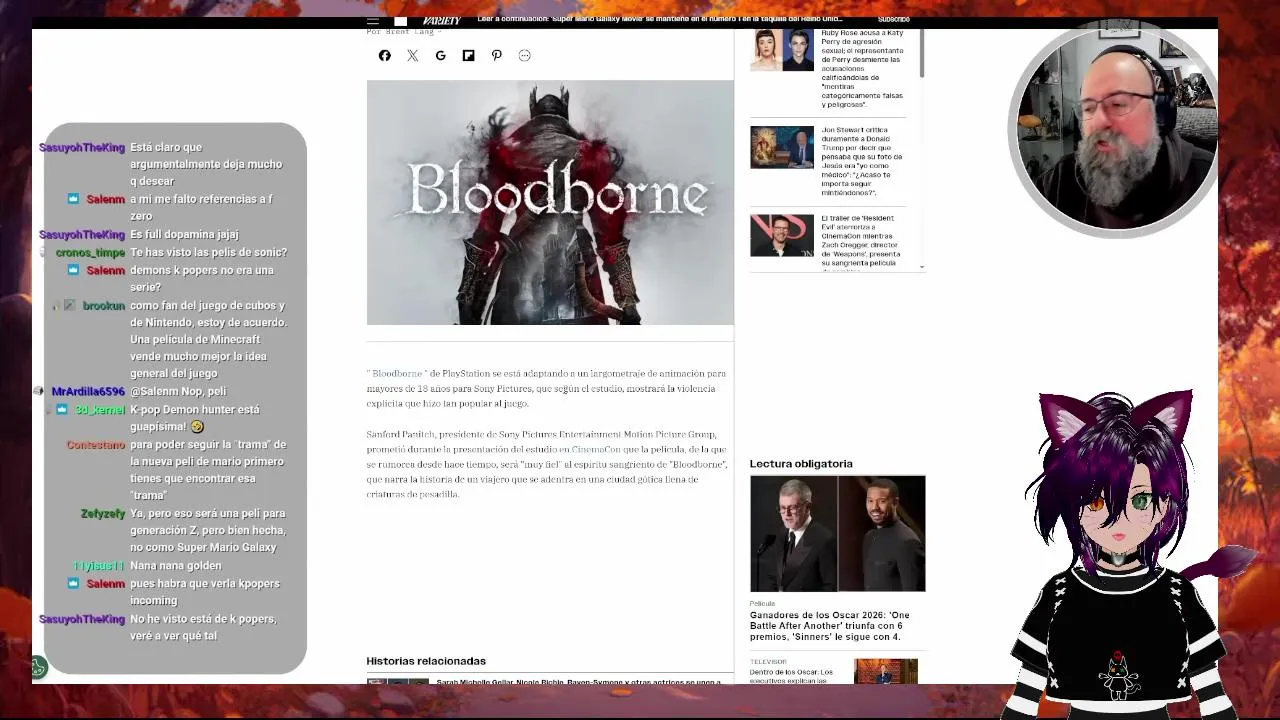
Task: Share article on Flipboard
Action: point(469,56)
